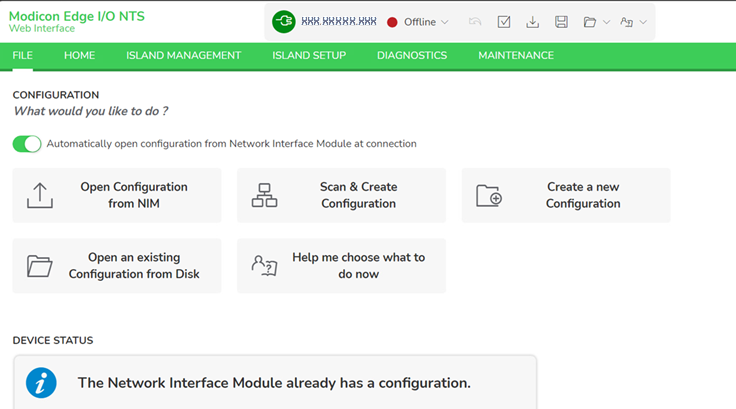This screenshot has height=409, width=736.
Task: Click the validate checkmark icon in toolbar
Action: (504, 22)
